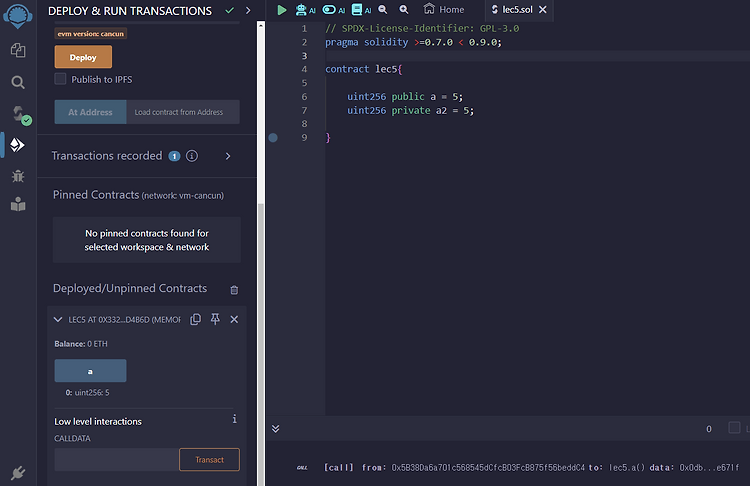Viewport: 750px width, 486px height.
Task: Click the trash icon to clear deployed contracts
Action: 234,290
